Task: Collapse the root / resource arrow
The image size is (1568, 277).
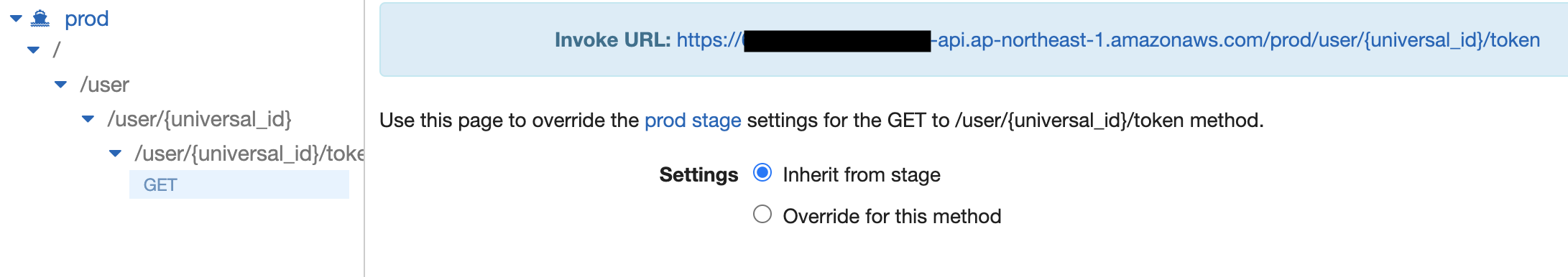Action: (33, 50)
